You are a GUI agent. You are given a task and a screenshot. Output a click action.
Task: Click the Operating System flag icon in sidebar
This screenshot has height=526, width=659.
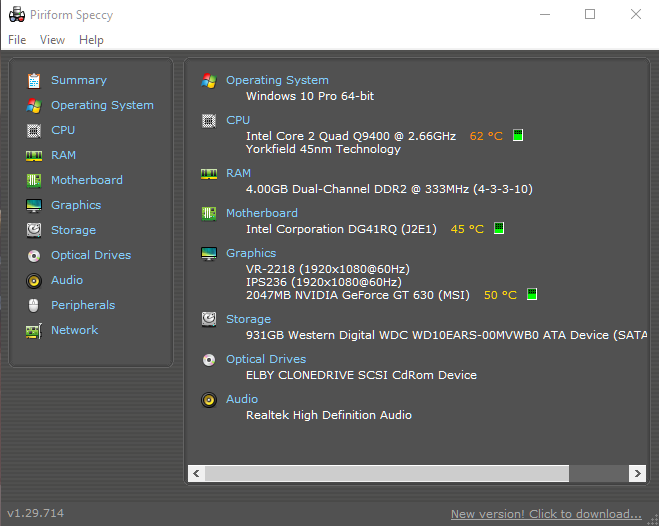(x=34, y=105)
